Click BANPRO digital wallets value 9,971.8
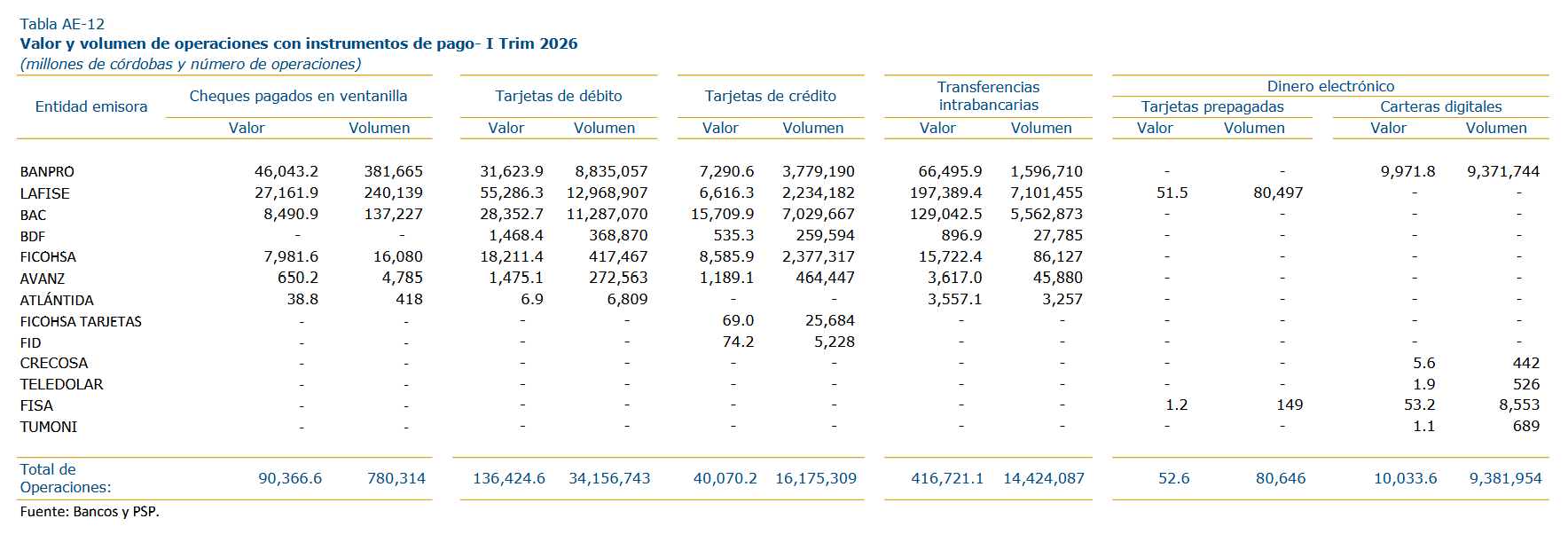The image size is (1568, 550). [1407, 171]
